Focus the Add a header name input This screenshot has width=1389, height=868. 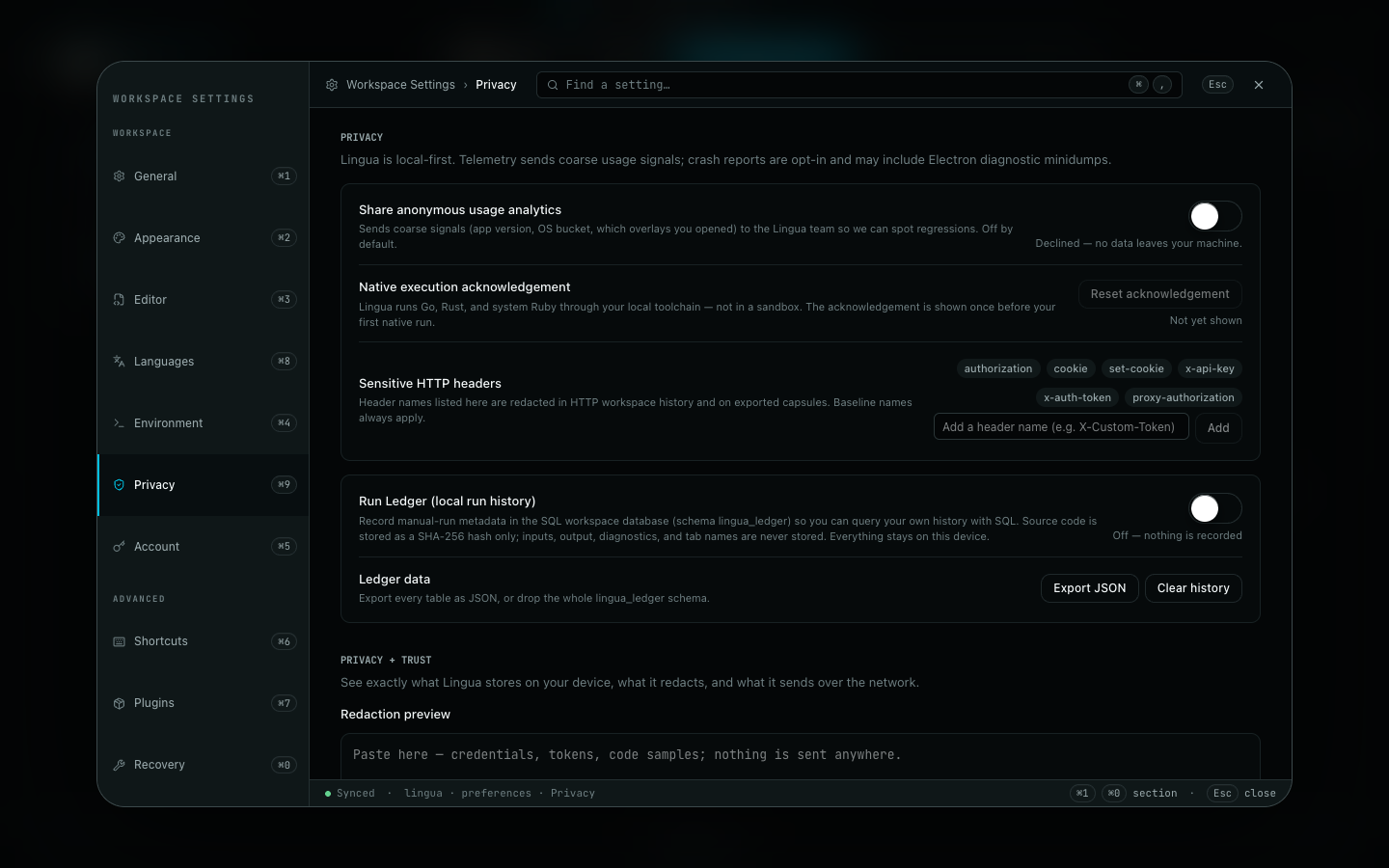[x=1061, y=427]
